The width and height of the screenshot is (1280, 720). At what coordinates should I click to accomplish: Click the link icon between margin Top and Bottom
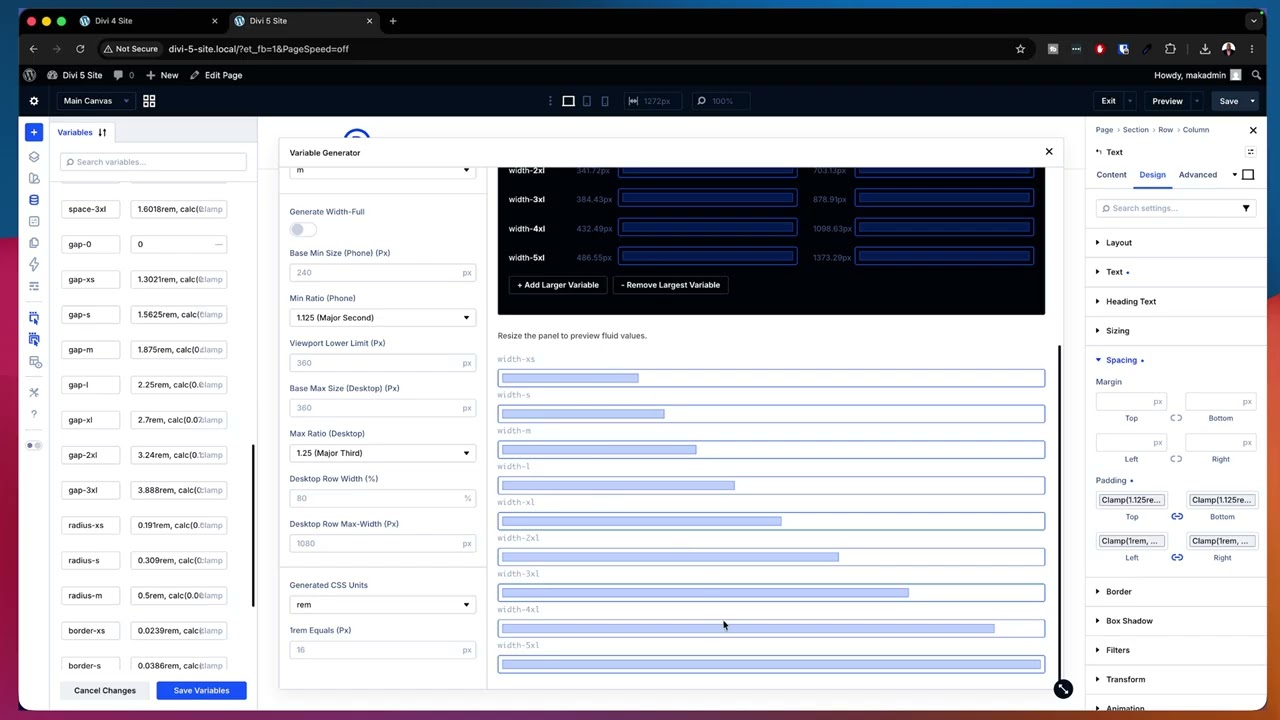point(1176,418)
